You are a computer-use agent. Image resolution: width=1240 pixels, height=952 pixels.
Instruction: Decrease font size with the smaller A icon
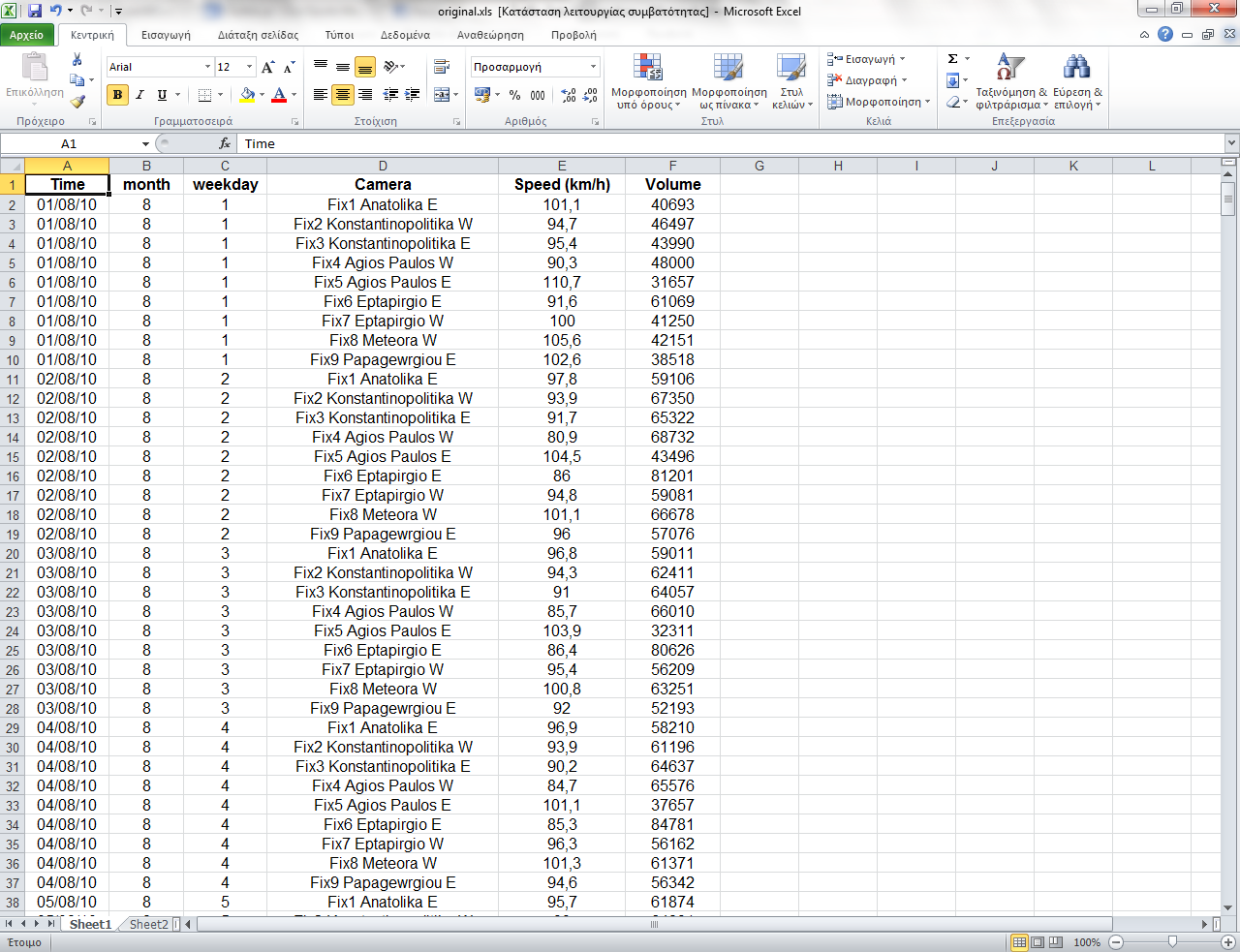coord(289,67)
